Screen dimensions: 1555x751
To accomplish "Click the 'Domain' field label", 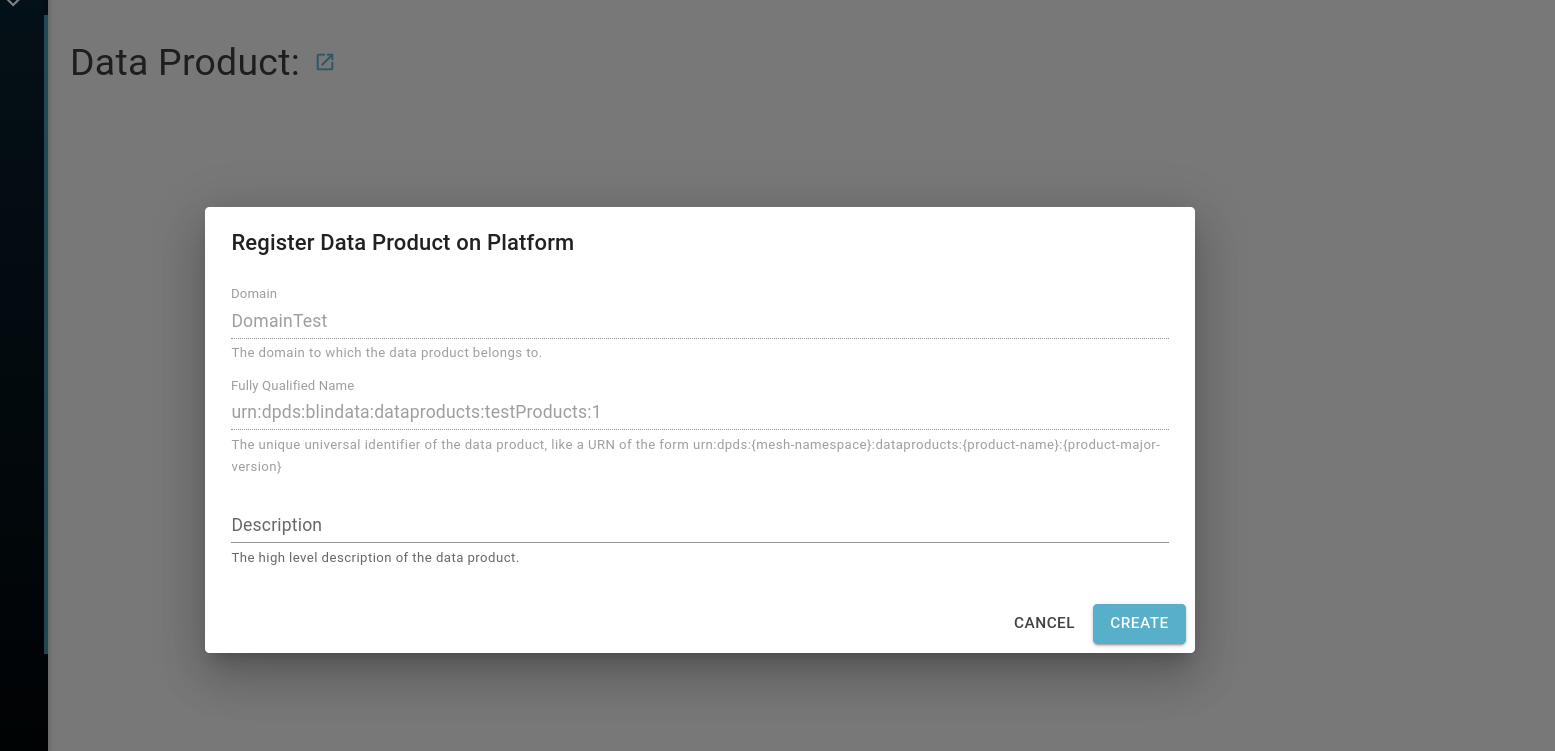I will (x=254, y=294).
